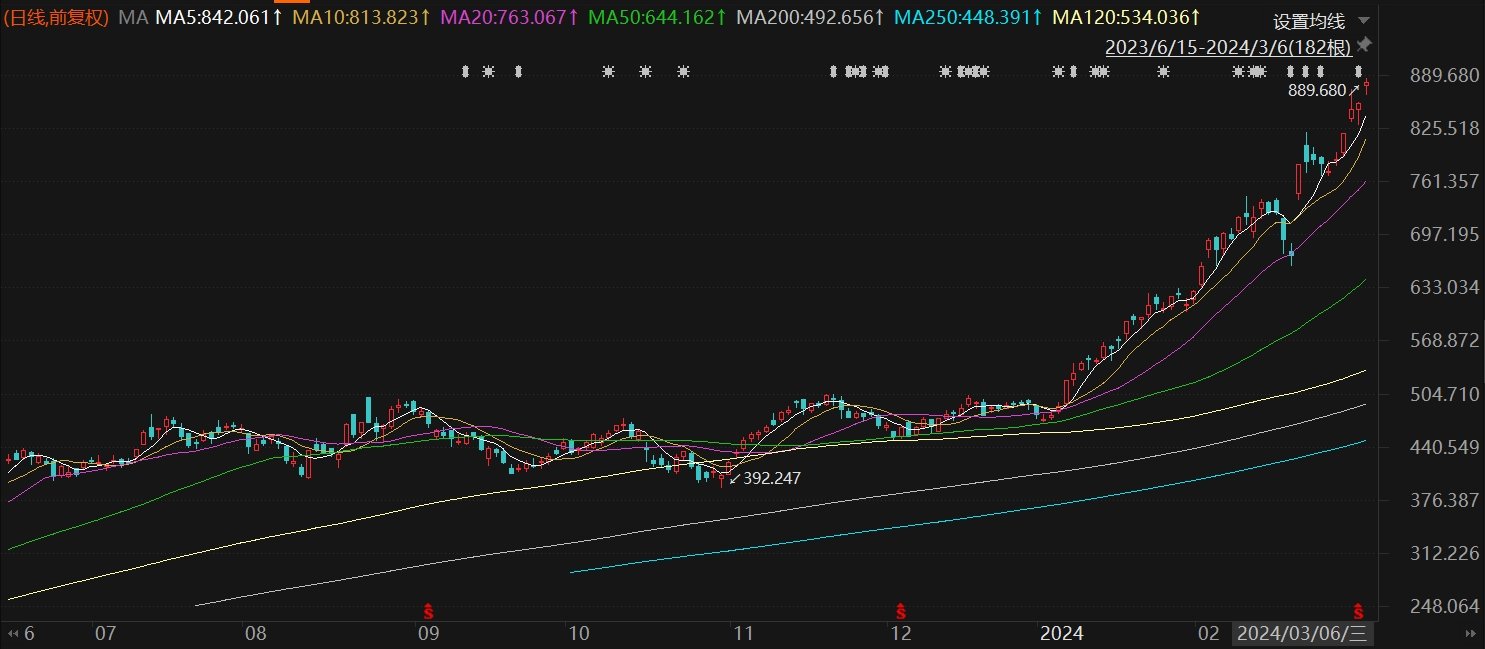
Task: Open the dividend marker above 2024/03/06
Action: [1358, 610]
